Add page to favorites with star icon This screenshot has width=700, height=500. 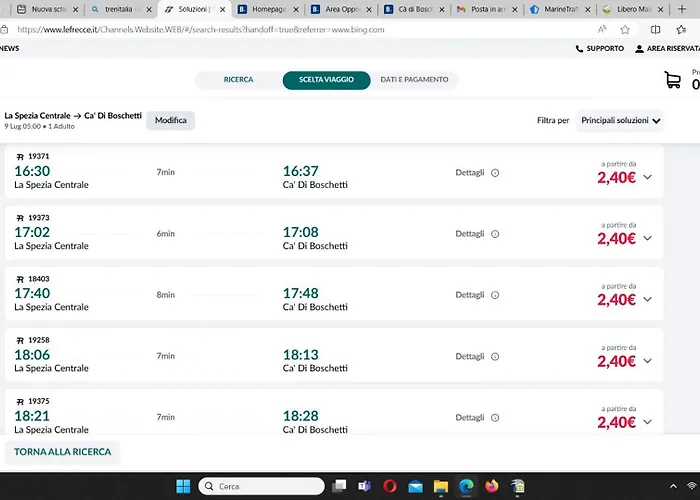click(626, 30)
